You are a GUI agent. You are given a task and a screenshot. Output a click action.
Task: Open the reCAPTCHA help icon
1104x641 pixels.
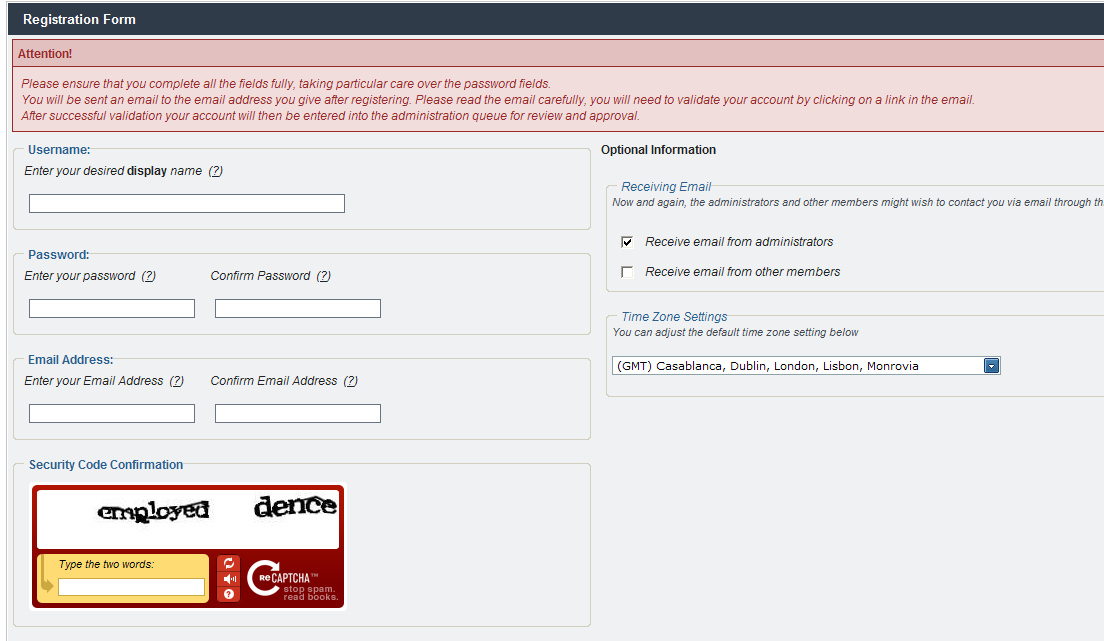tap(229, 594)
